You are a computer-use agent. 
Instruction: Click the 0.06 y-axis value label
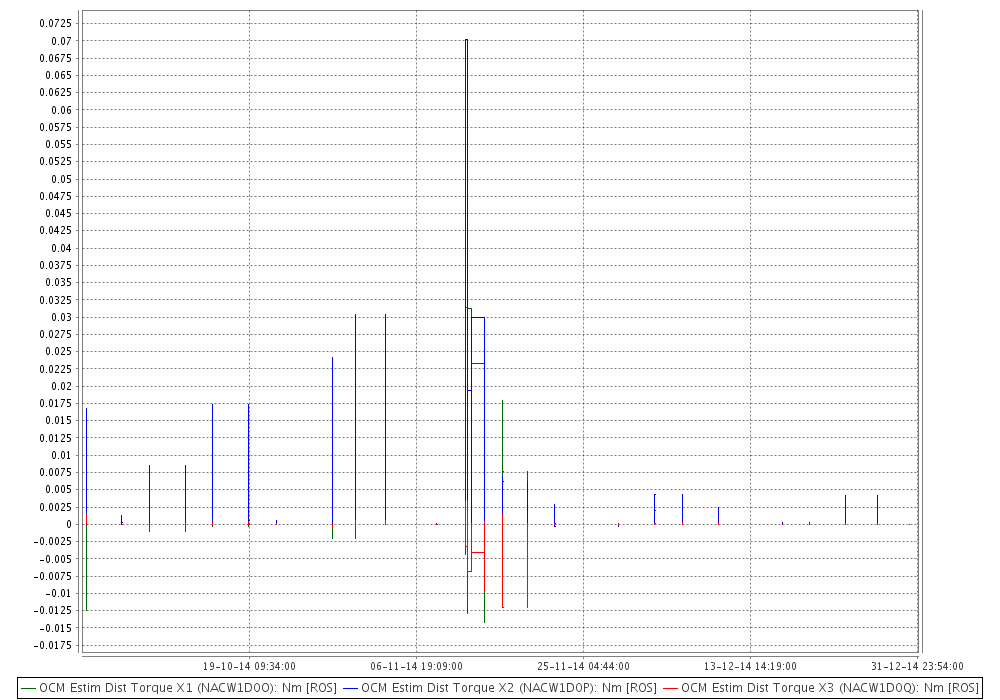tap(62, 110)
